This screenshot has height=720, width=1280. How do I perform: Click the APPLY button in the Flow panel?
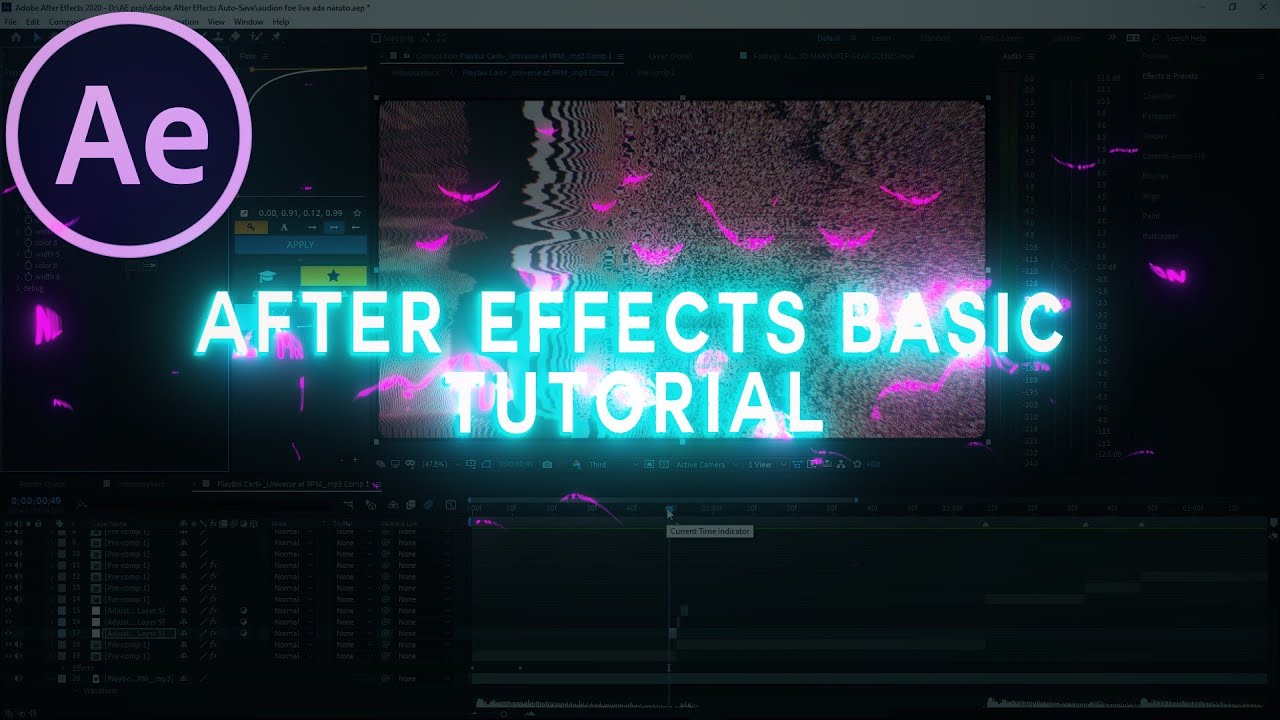(x=300, y=244)
